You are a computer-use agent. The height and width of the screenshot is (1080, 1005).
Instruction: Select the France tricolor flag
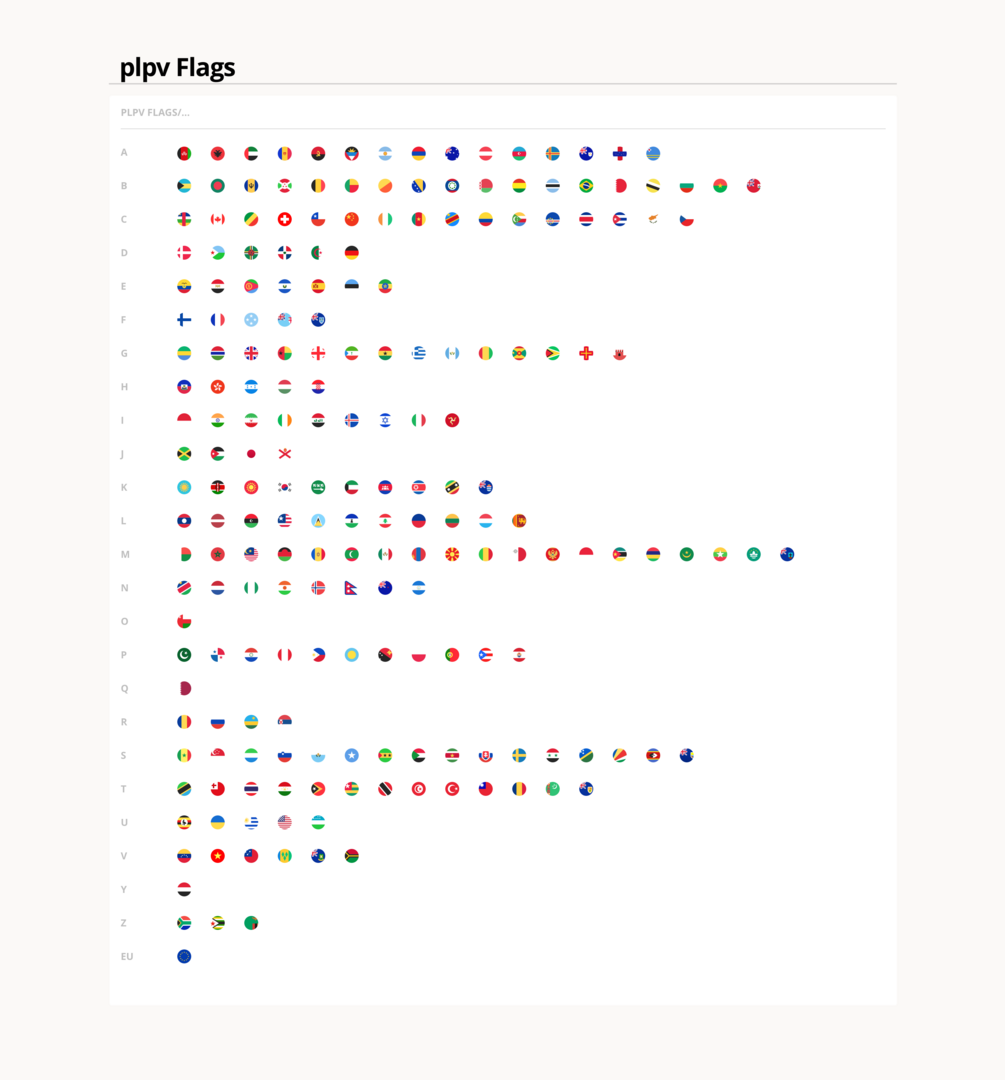[218, 320]
